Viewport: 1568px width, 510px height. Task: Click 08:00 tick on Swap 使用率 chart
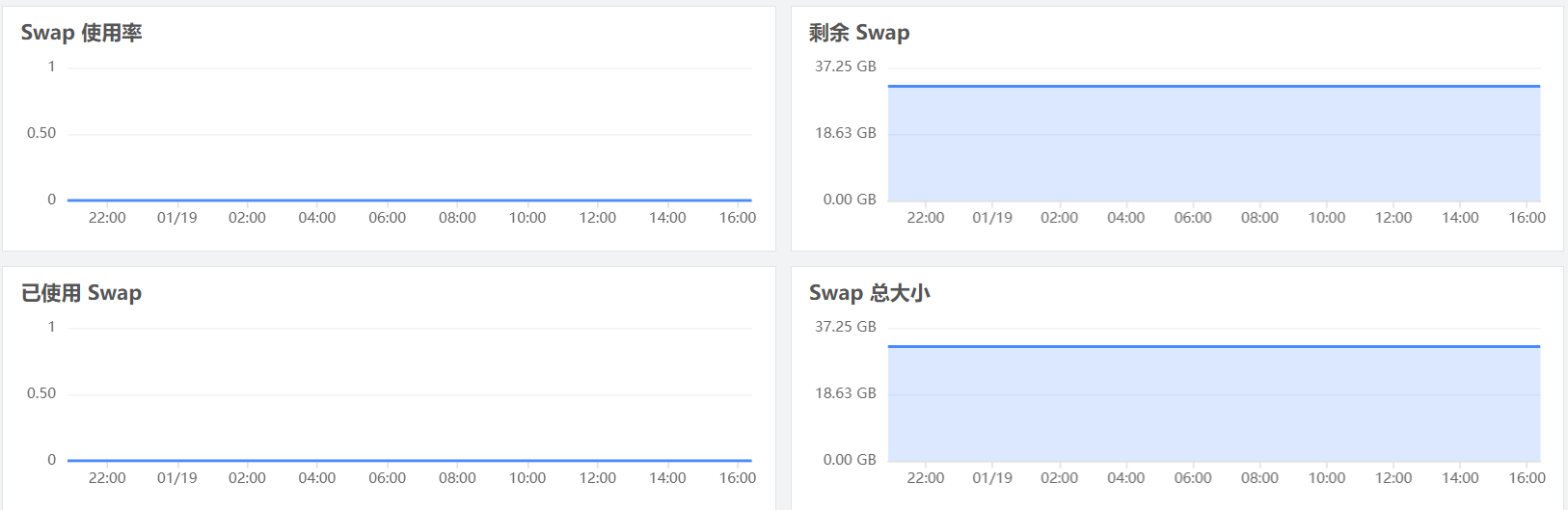pyautogui.click(x=457, y=218)
